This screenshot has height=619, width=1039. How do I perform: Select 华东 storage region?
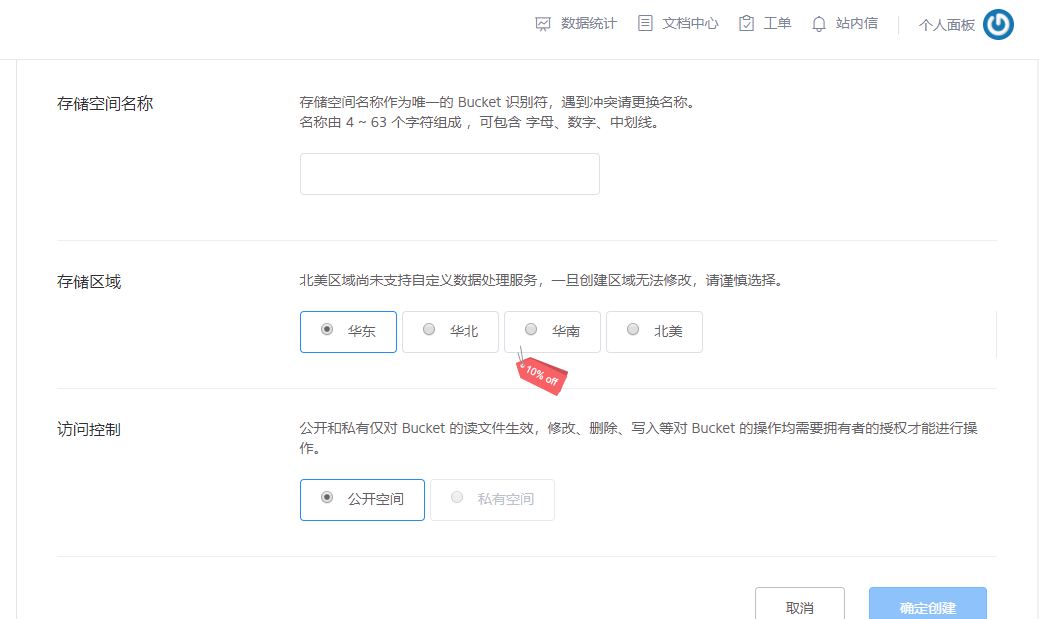[x=348, y=332]
